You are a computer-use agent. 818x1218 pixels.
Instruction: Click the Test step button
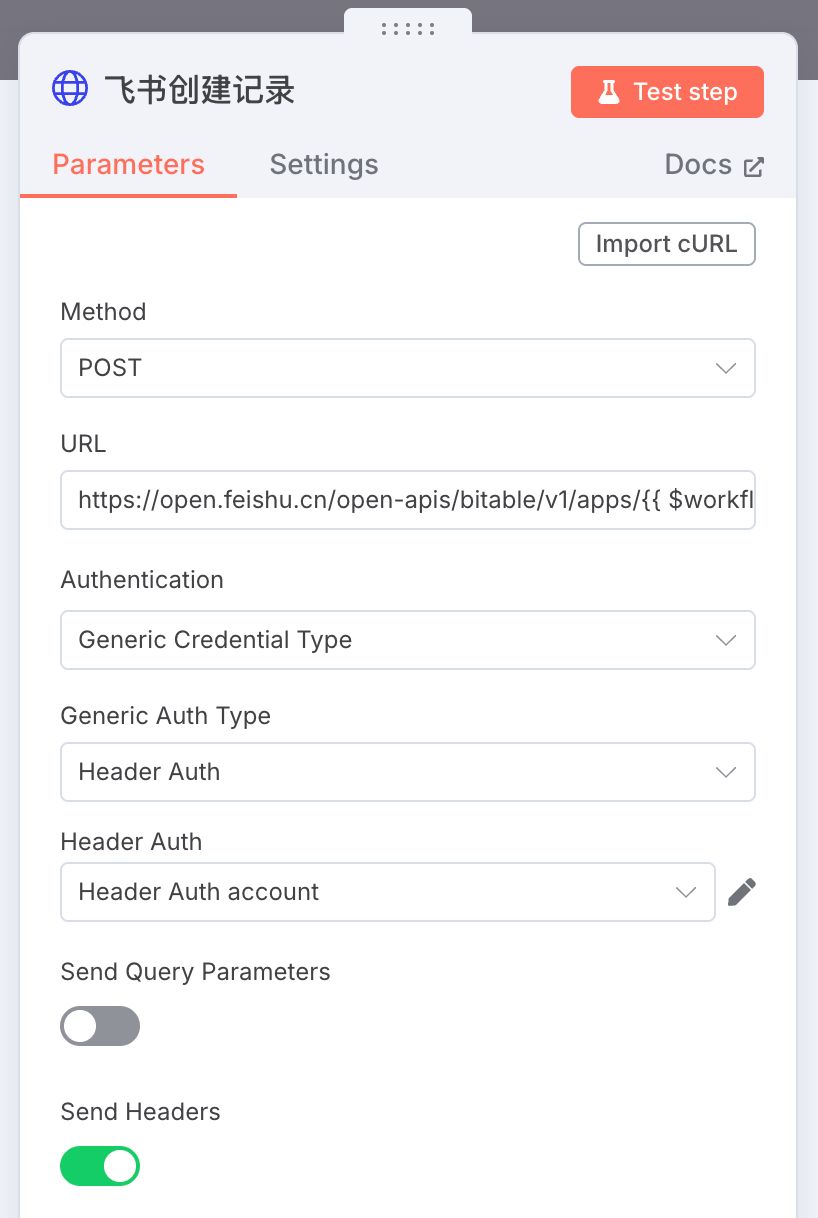coord(667,91)
